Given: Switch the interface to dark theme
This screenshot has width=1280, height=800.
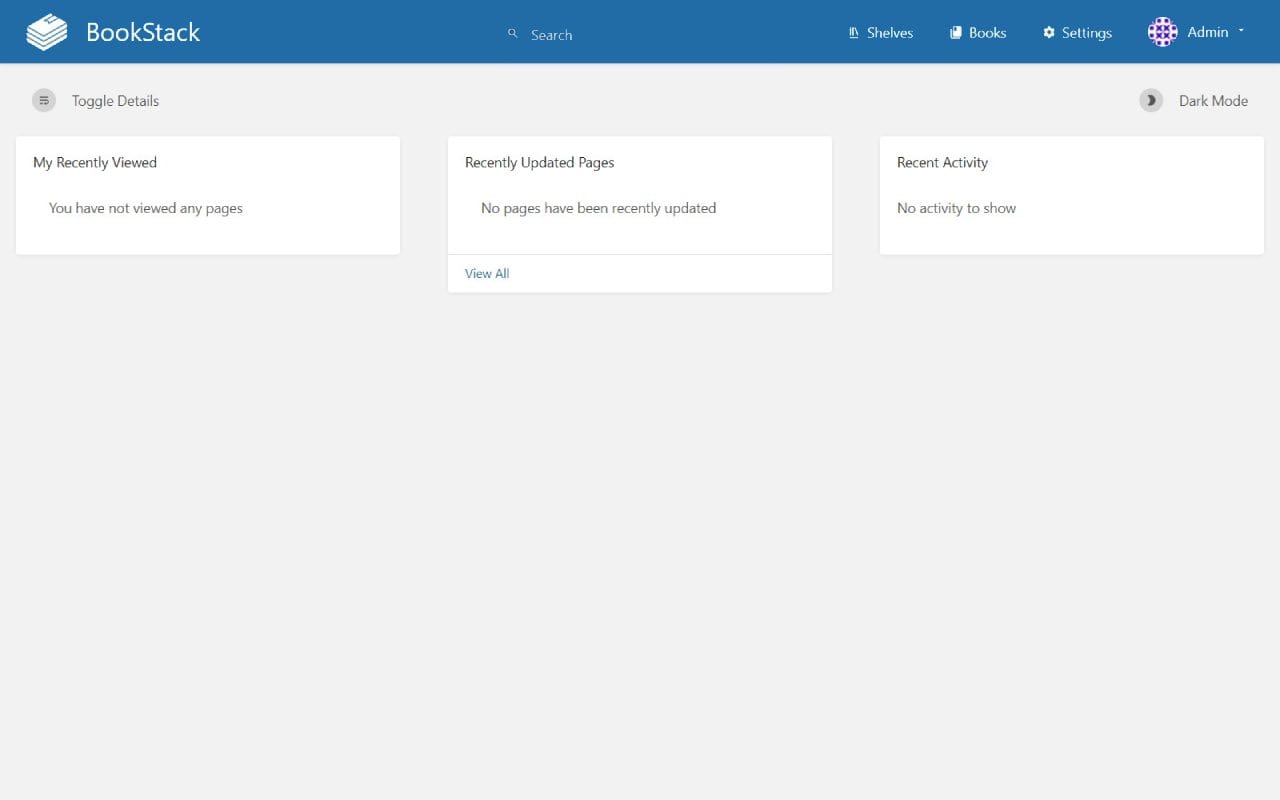Looking at the screenshot, I should pos(1193,100).
